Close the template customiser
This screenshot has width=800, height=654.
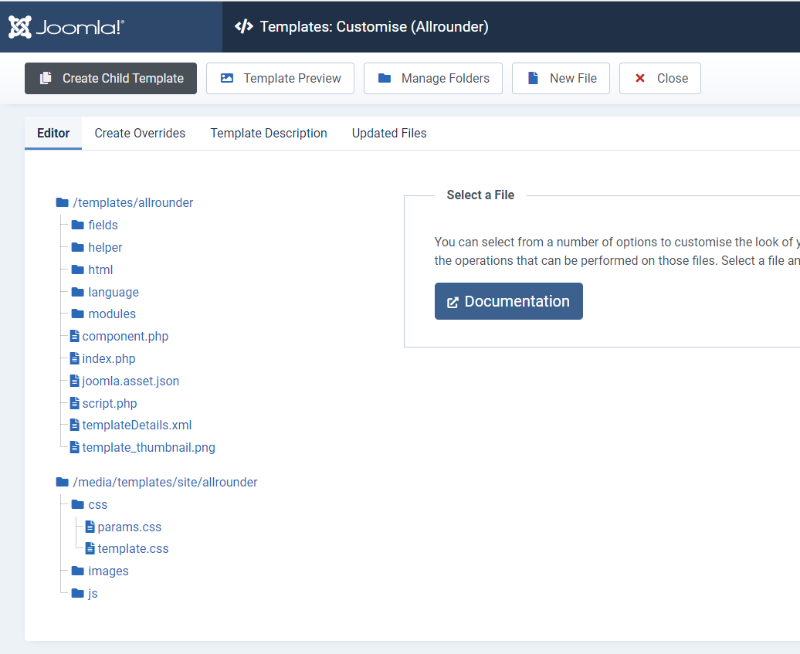pyautogui.click(x=660, y=78)
